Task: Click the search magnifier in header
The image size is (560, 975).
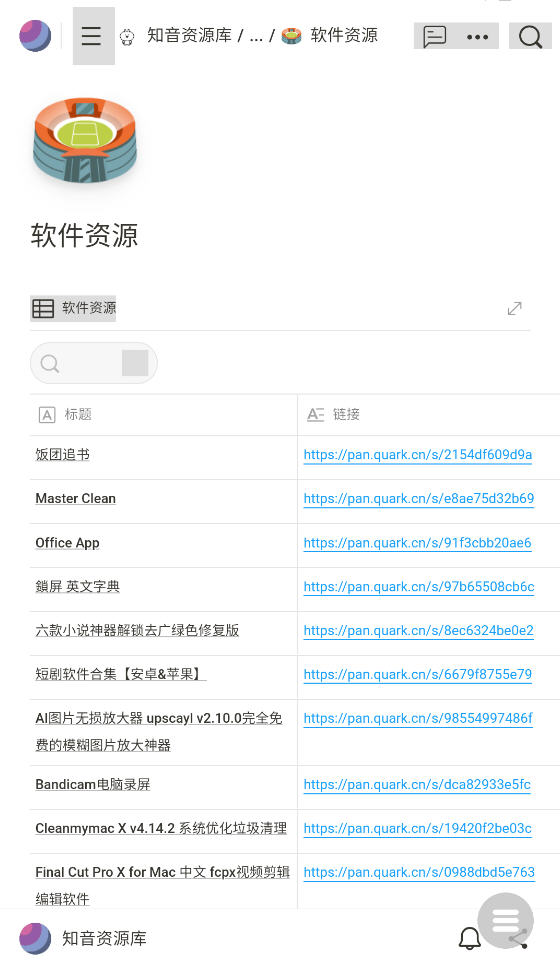Action: [x=530, y=36]
